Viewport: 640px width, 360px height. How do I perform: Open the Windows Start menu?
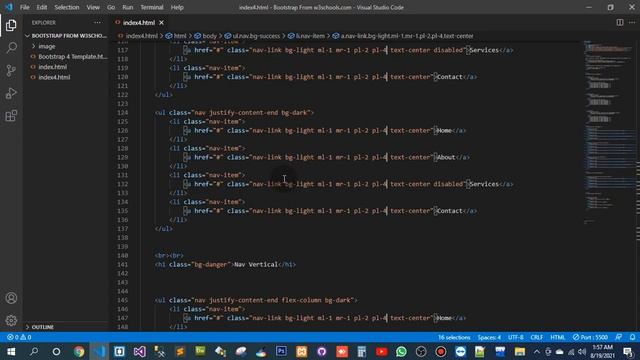coord(11,351)
